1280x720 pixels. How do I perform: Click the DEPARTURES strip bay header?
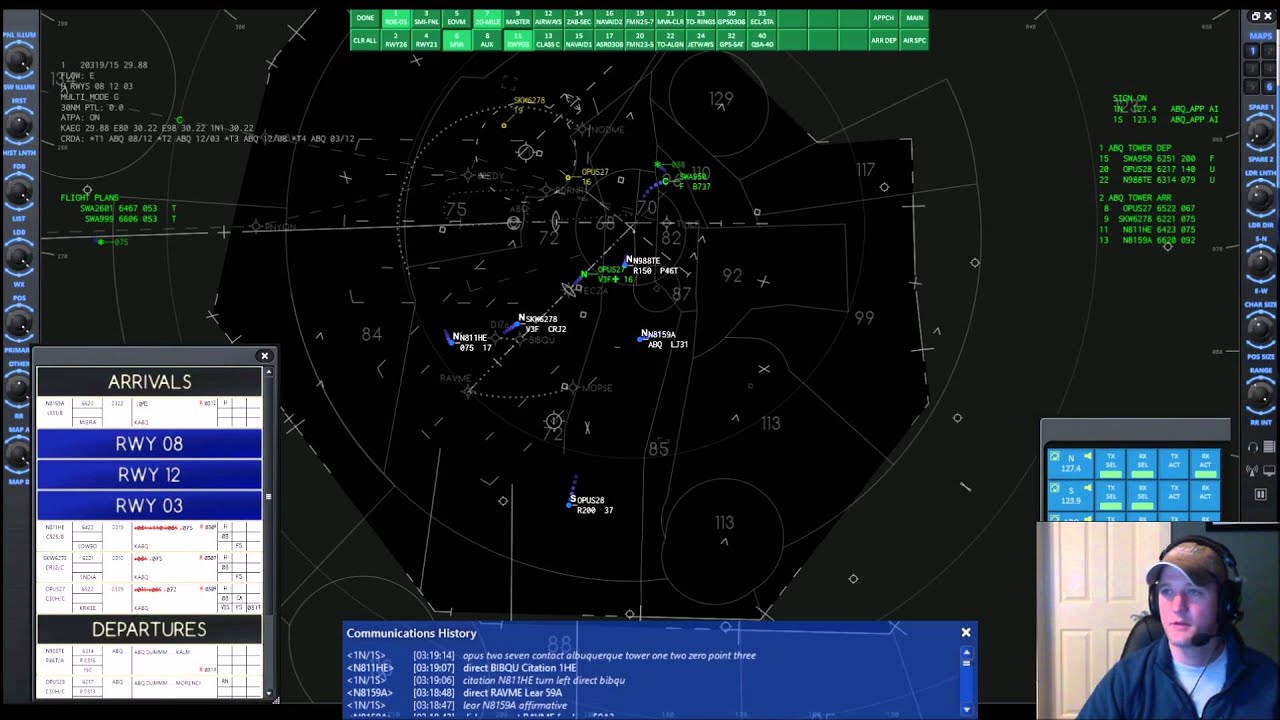click(x=149, y=629)
